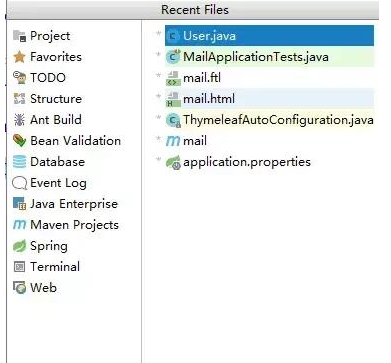Open the Structure tool window
391x363 pixels.
click(x=47, y=99)
